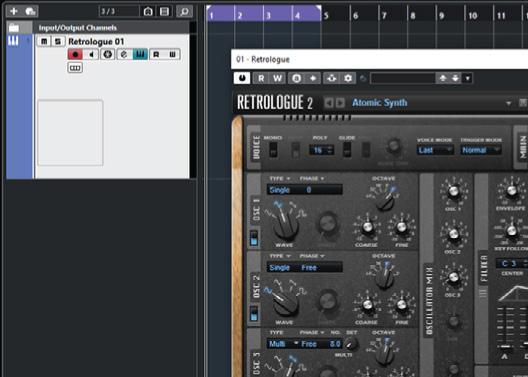Open Voice Mode dropdown showing Last
The image size is (528, 377).
click(435, 150)
